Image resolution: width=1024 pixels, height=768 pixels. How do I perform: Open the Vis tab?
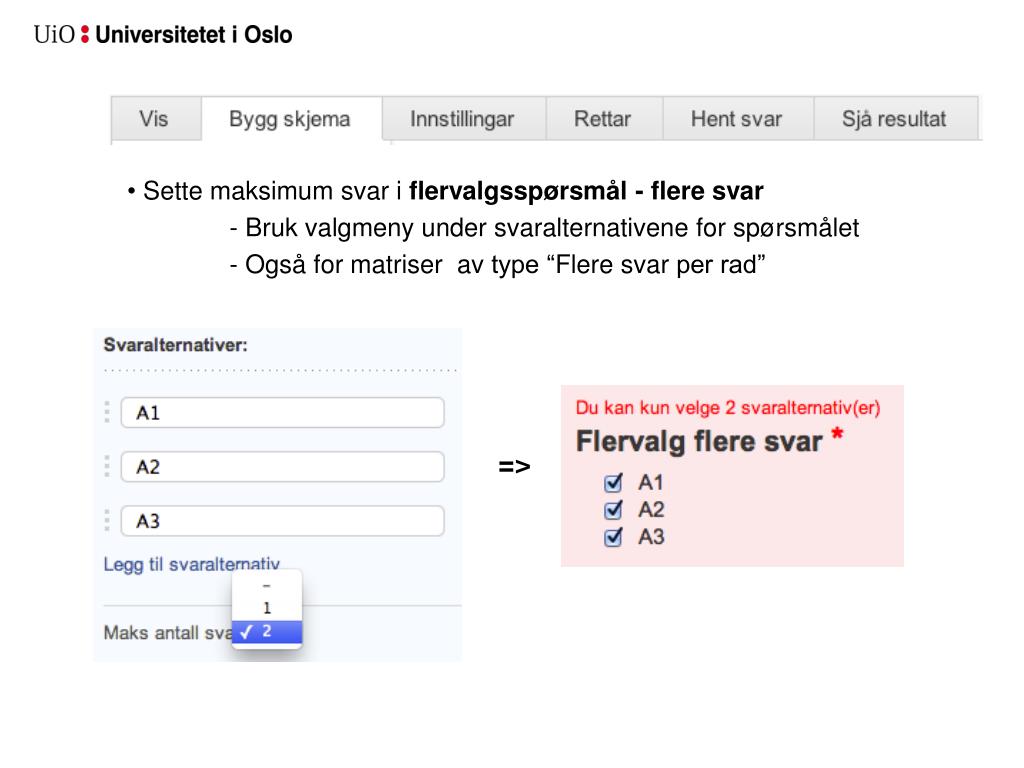tap(154, 119)
